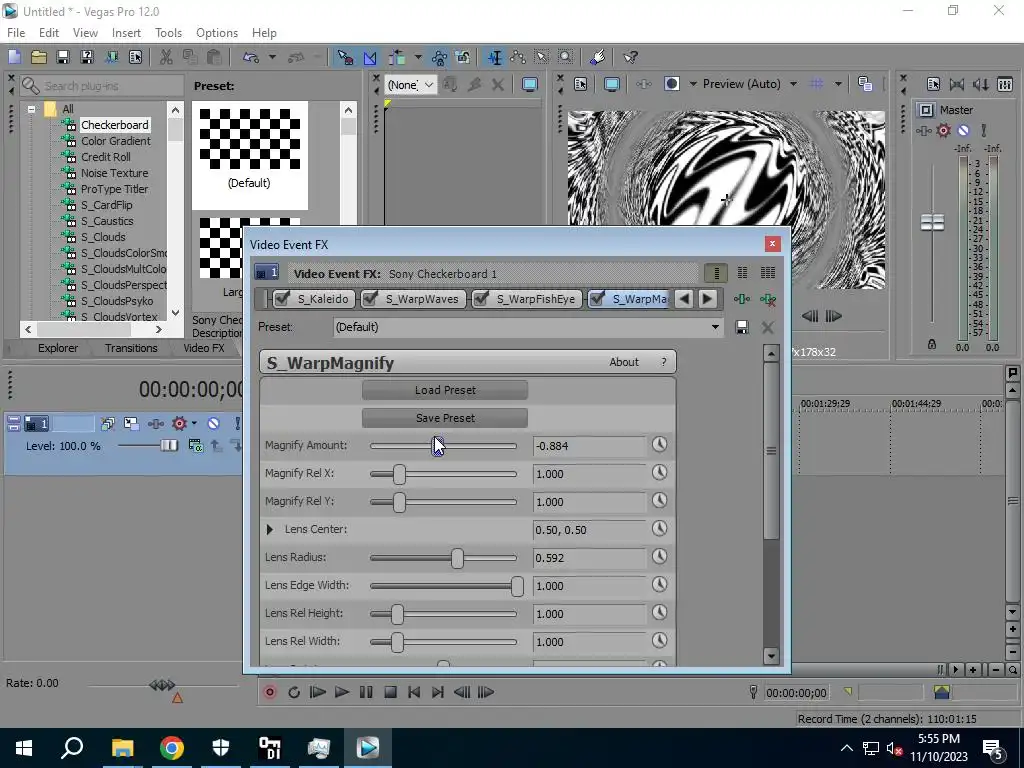Open the Options menu
Image resolution: width=1024 pixels, height=768 pixels.
click(x=217, y=33)
